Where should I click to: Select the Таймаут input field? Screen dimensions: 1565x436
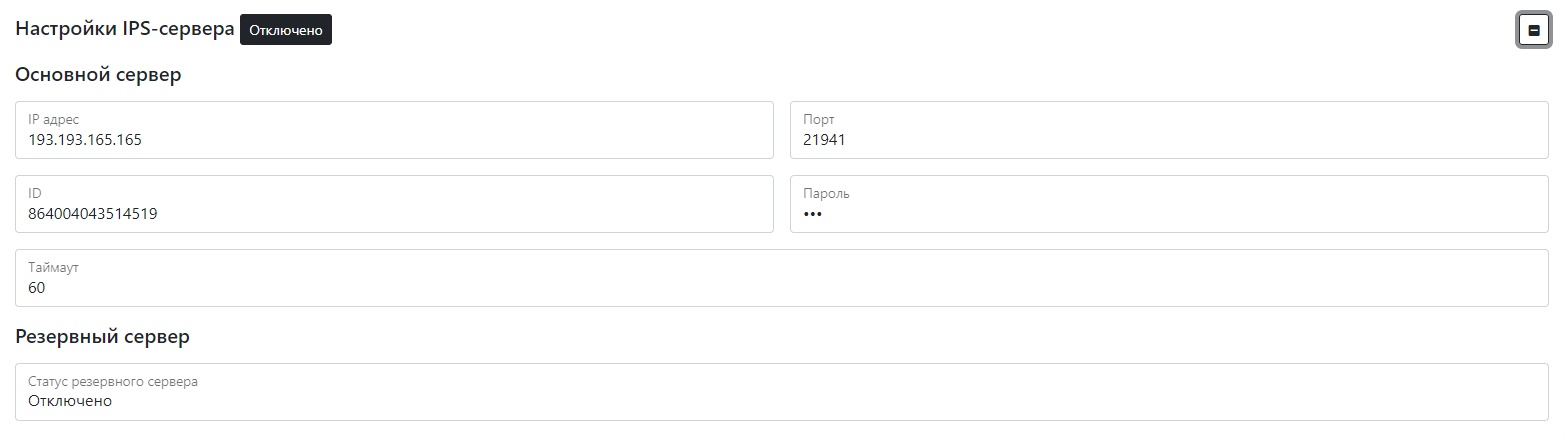coord(782,278)
